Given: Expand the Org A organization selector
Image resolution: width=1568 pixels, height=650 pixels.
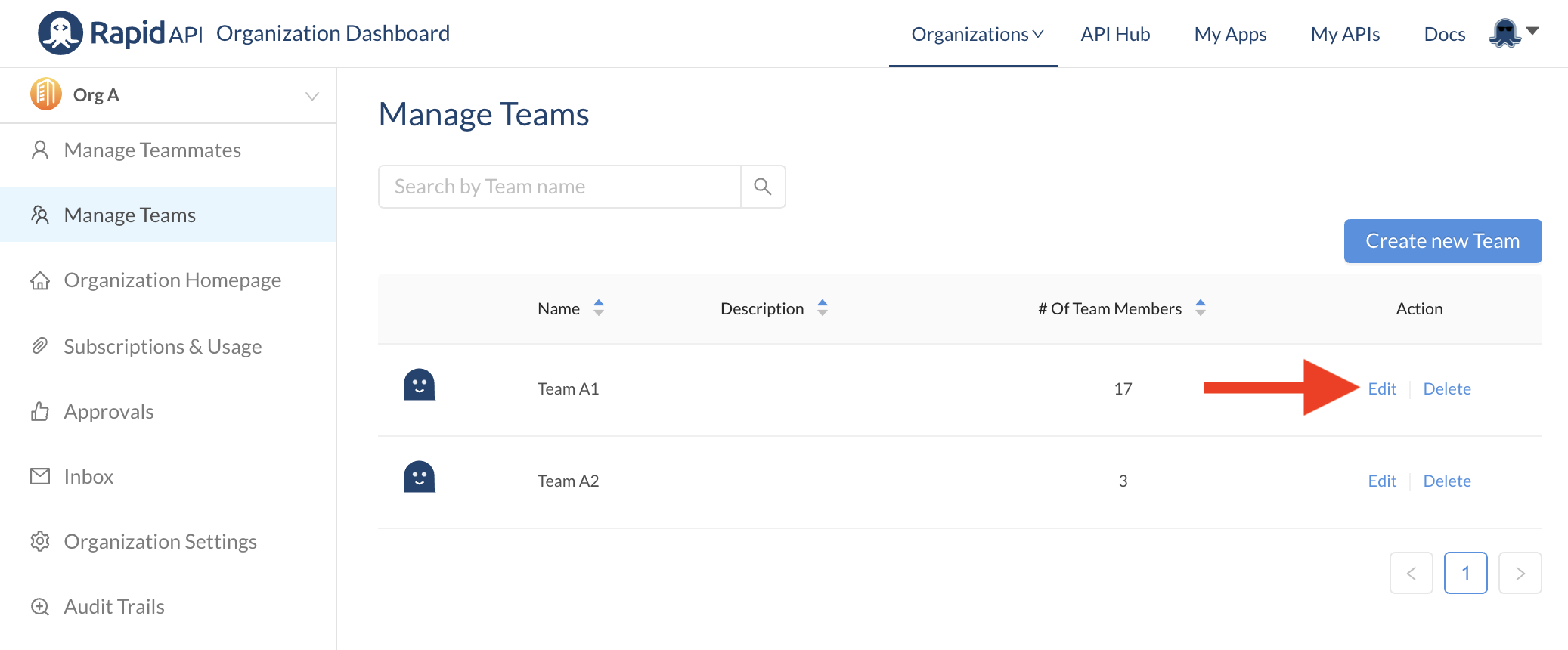Looking at the screenshot, I should tap(168, 95).
